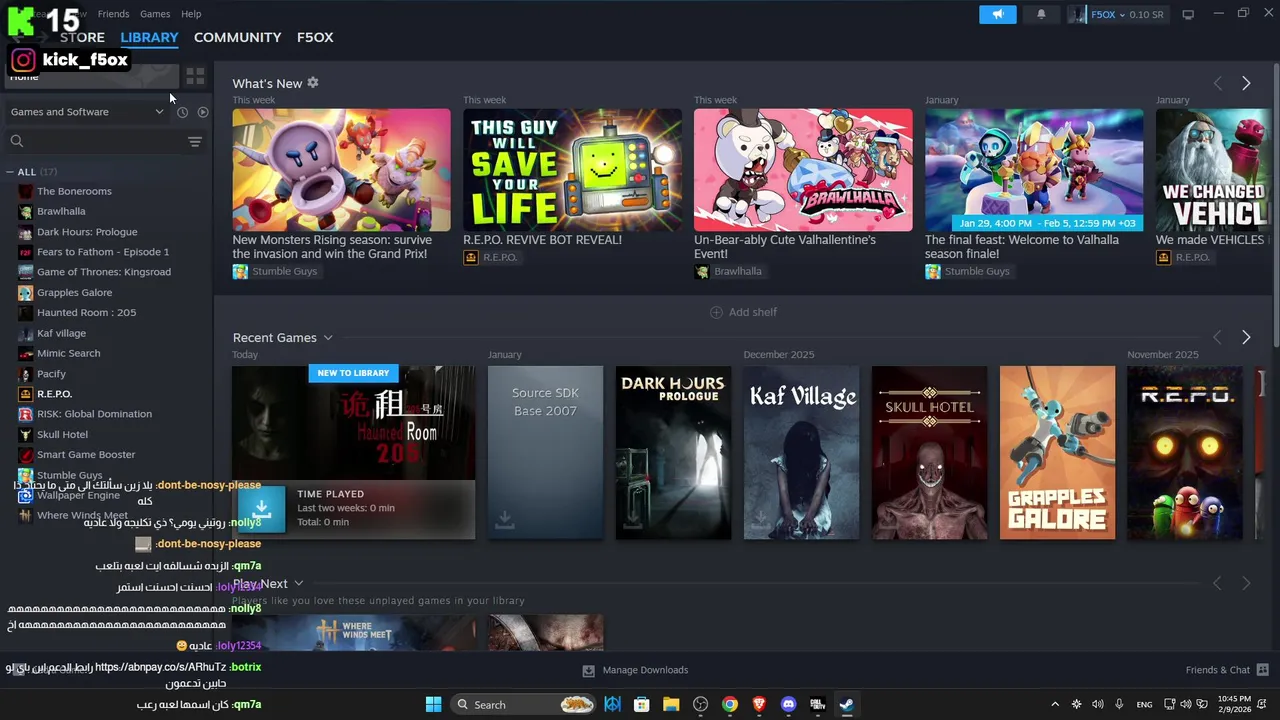Viewport: 1280px width, 720px height.
Task: Open the Help menu
Action: coord(191,14)
